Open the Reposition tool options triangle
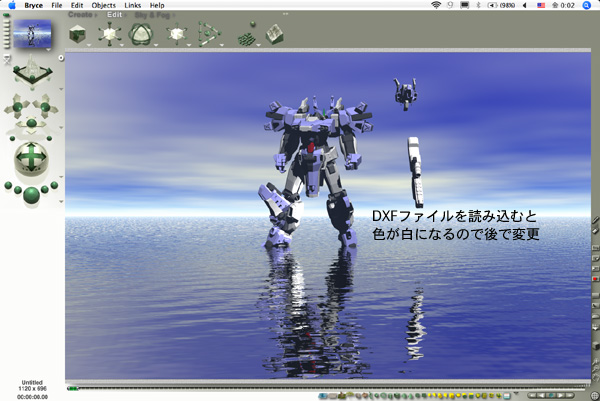The width and height of the screenshot is (600, 401). tap(189, 45)
